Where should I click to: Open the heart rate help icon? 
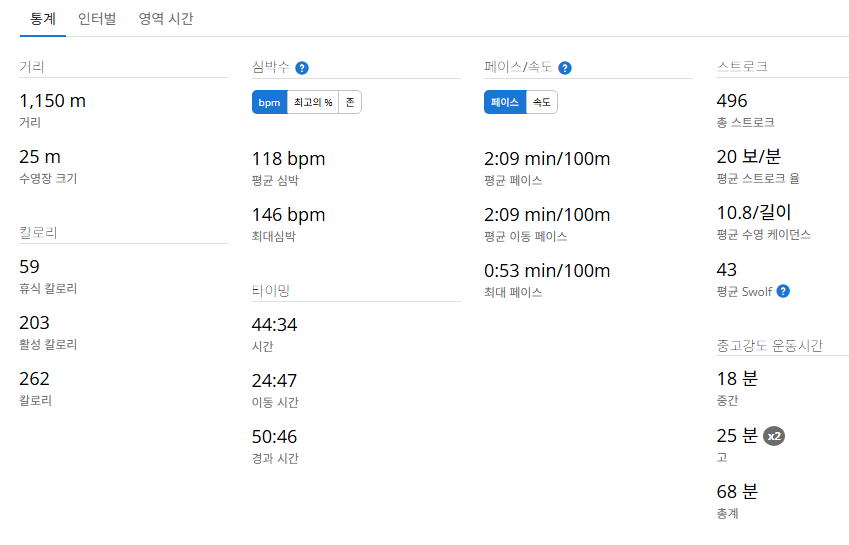(x=302, y=68)
